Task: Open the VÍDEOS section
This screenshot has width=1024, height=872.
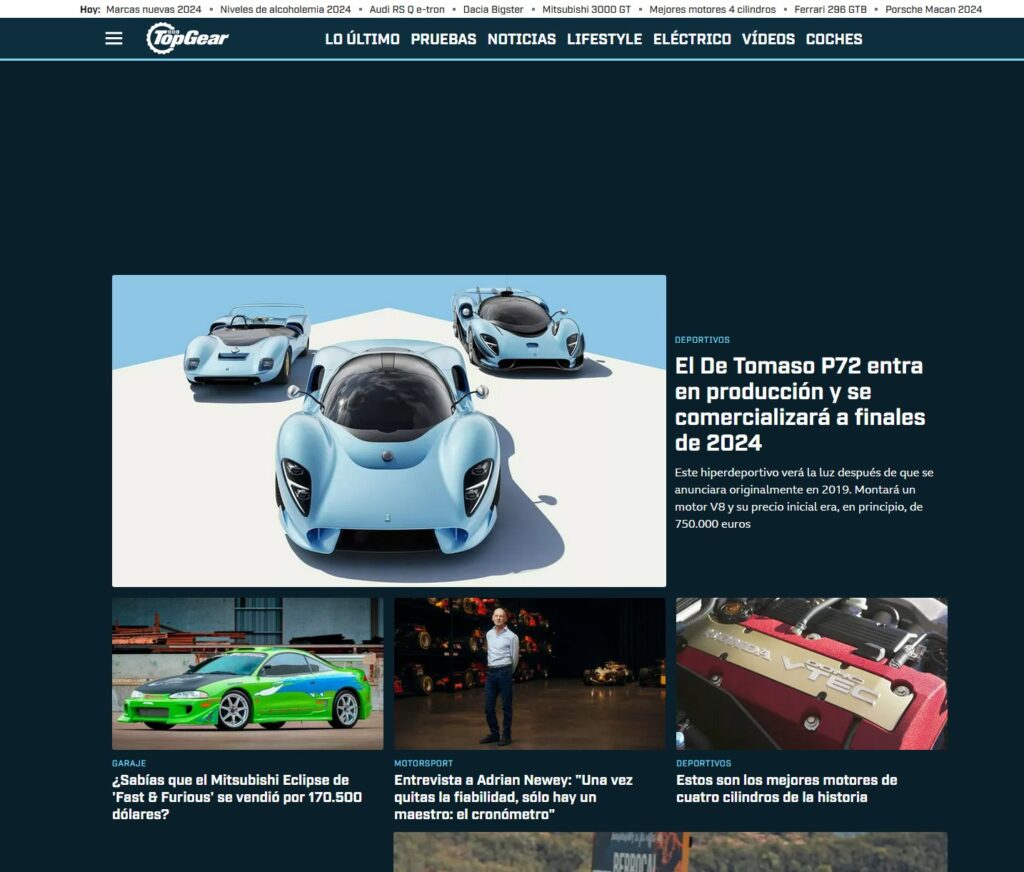Action: (769, 39)
